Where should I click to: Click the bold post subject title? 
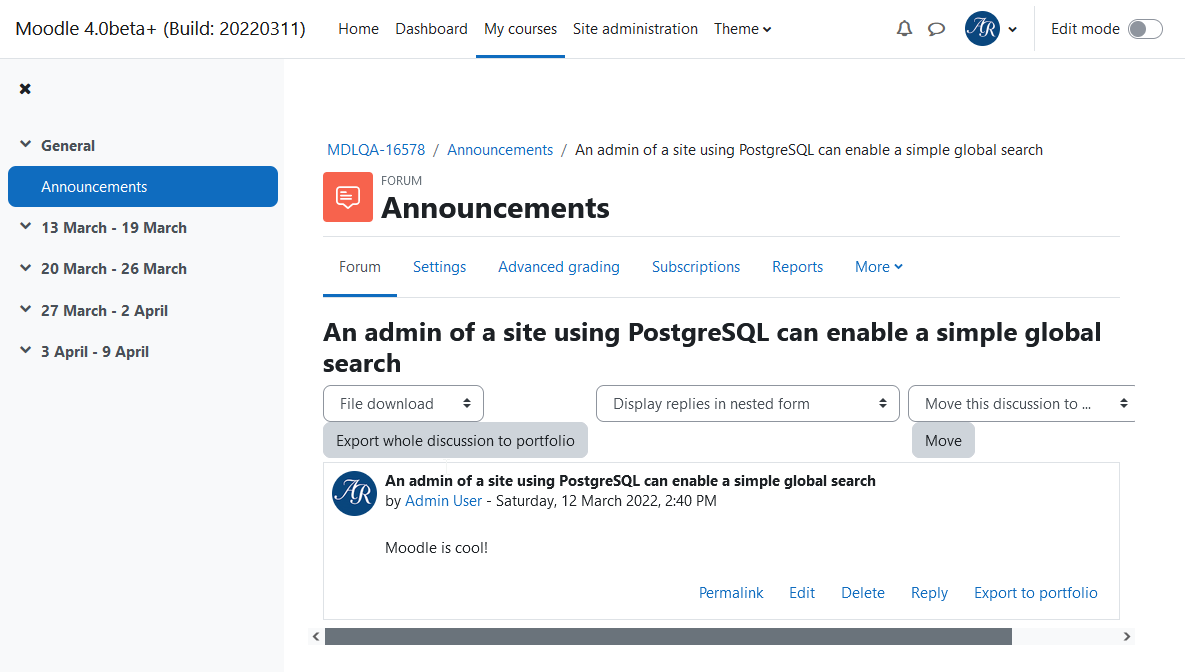click(630, 481)
